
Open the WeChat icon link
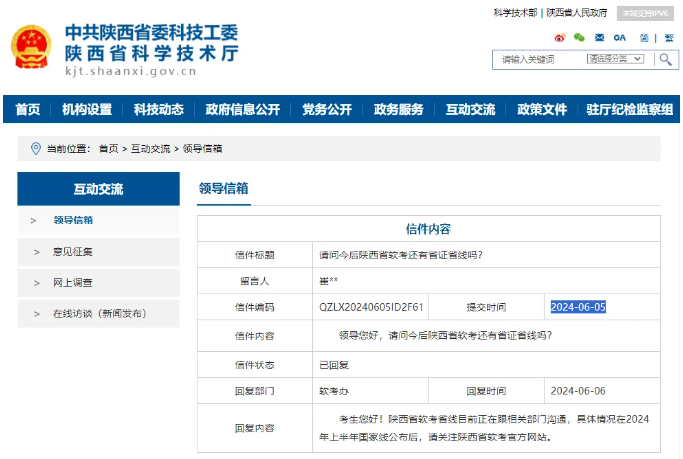point(579,37)
